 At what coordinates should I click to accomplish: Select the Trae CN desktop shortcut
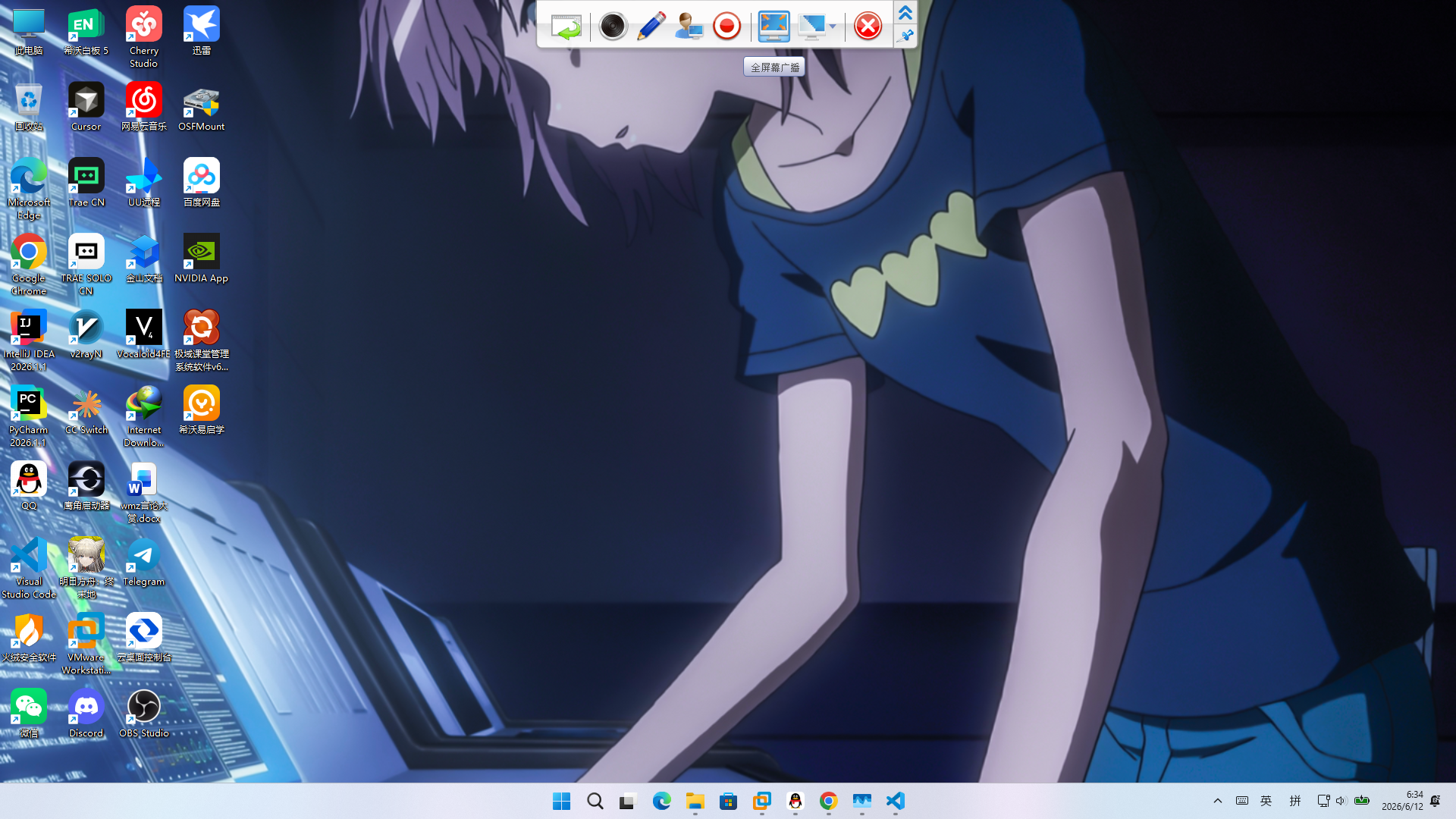click(86, 184)
